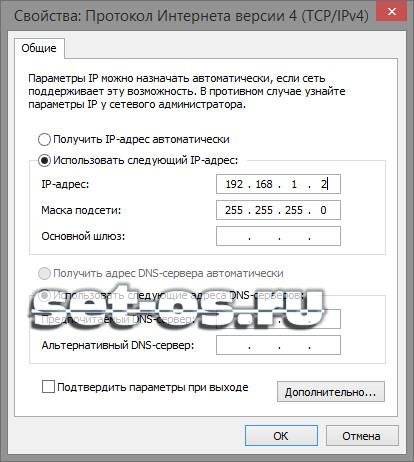The width and height of the screenshot is (414, 462).
Task: Click the dialog title bar text
Action: point(191,16)
